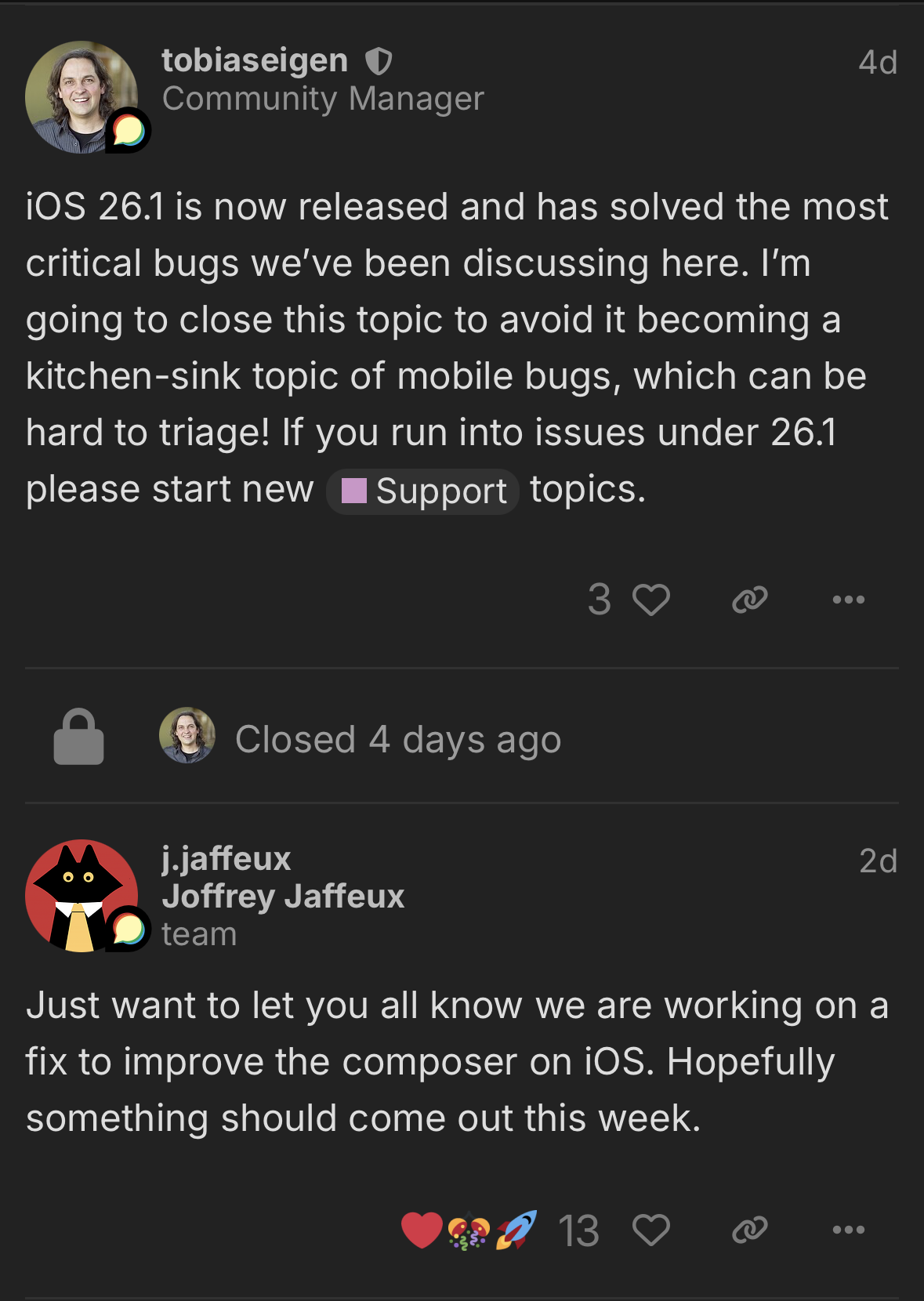Image resolution: width=924 pixels, height=1301 pixels.
Task: Click the j.jaffeux username
Action: [x=226, y=859]
